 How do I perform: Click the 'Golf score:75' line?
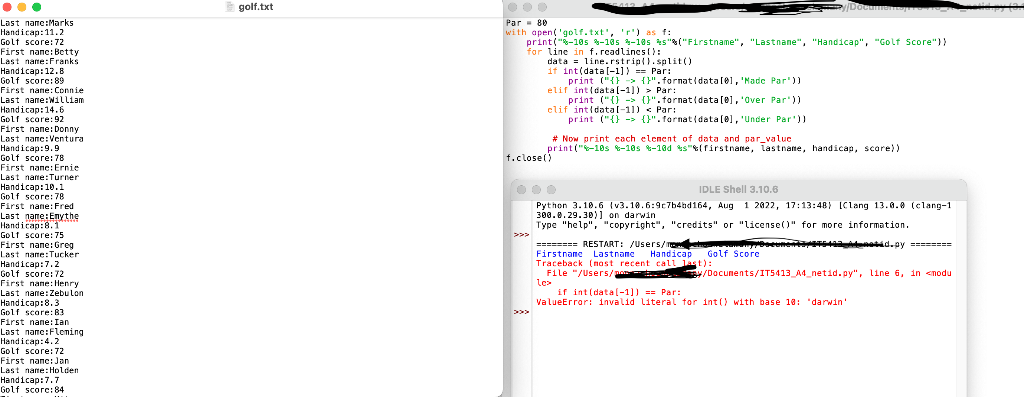tap(32, 235)
